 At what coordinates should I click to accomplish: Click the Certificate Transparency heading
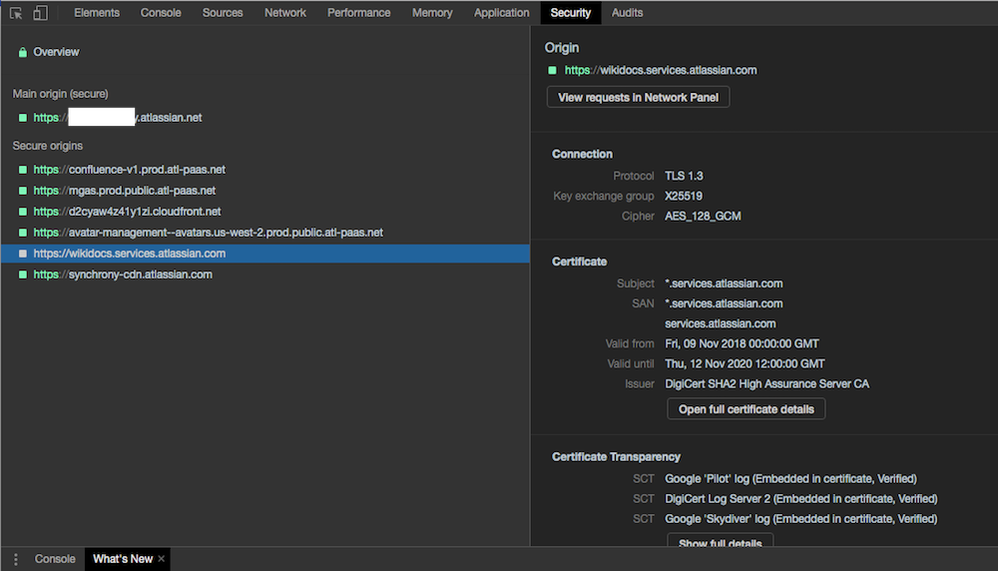pos(616,457)
